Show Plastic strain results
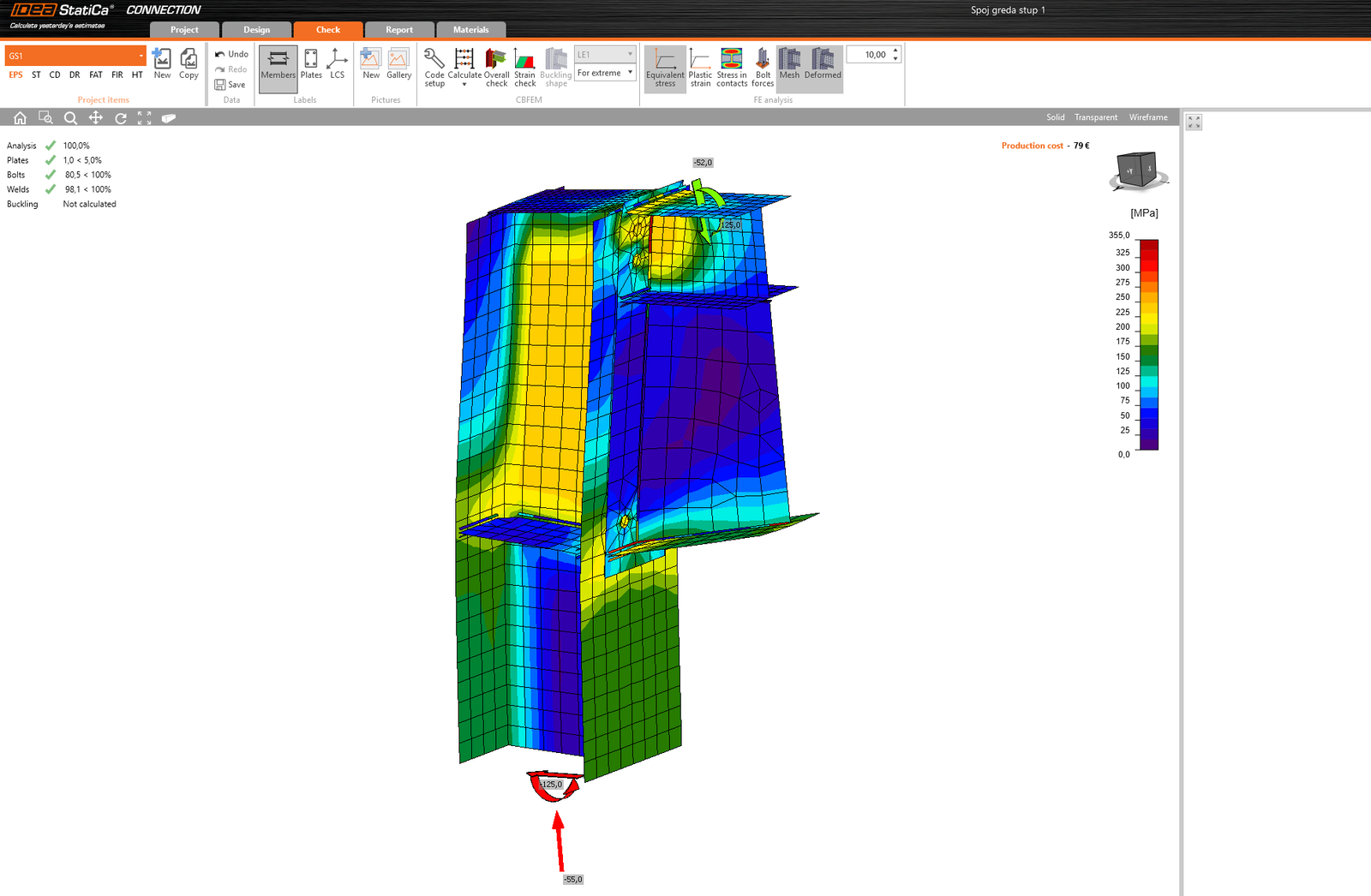The image size is (1371, 896). click(x=700, y=68)
